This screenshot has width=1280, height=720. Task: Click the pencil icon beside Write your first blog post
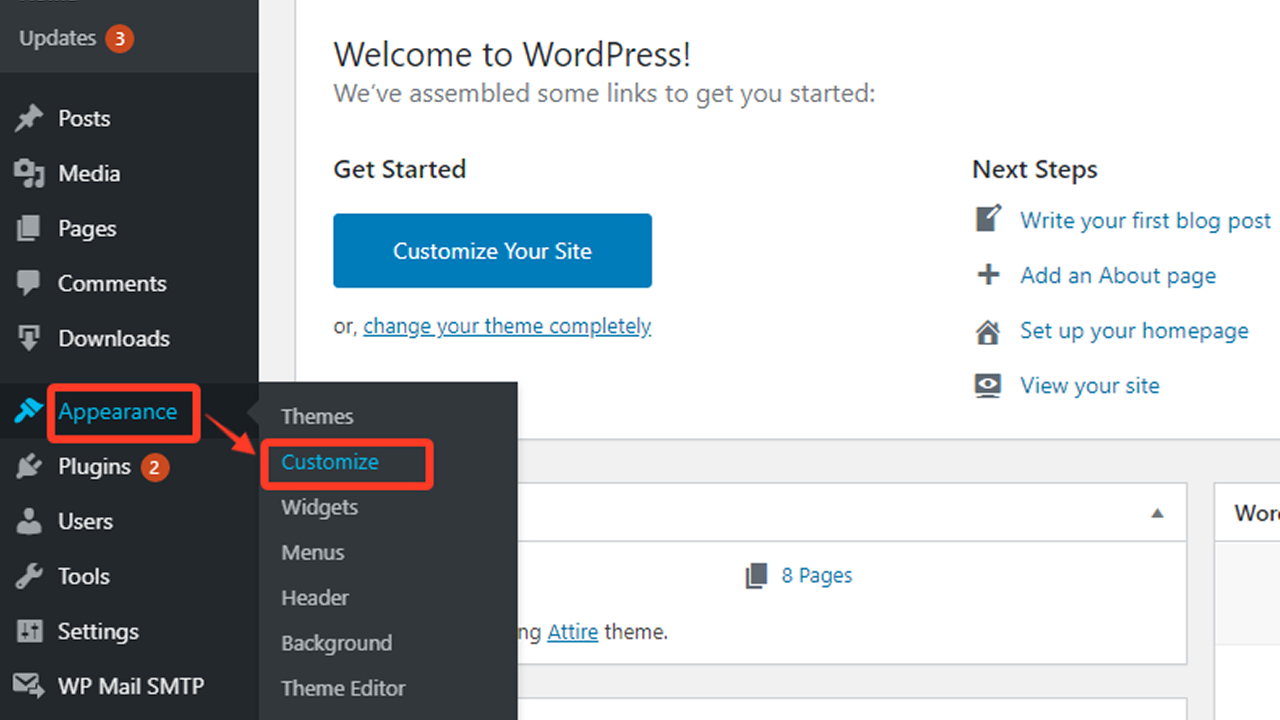(988, 219)
